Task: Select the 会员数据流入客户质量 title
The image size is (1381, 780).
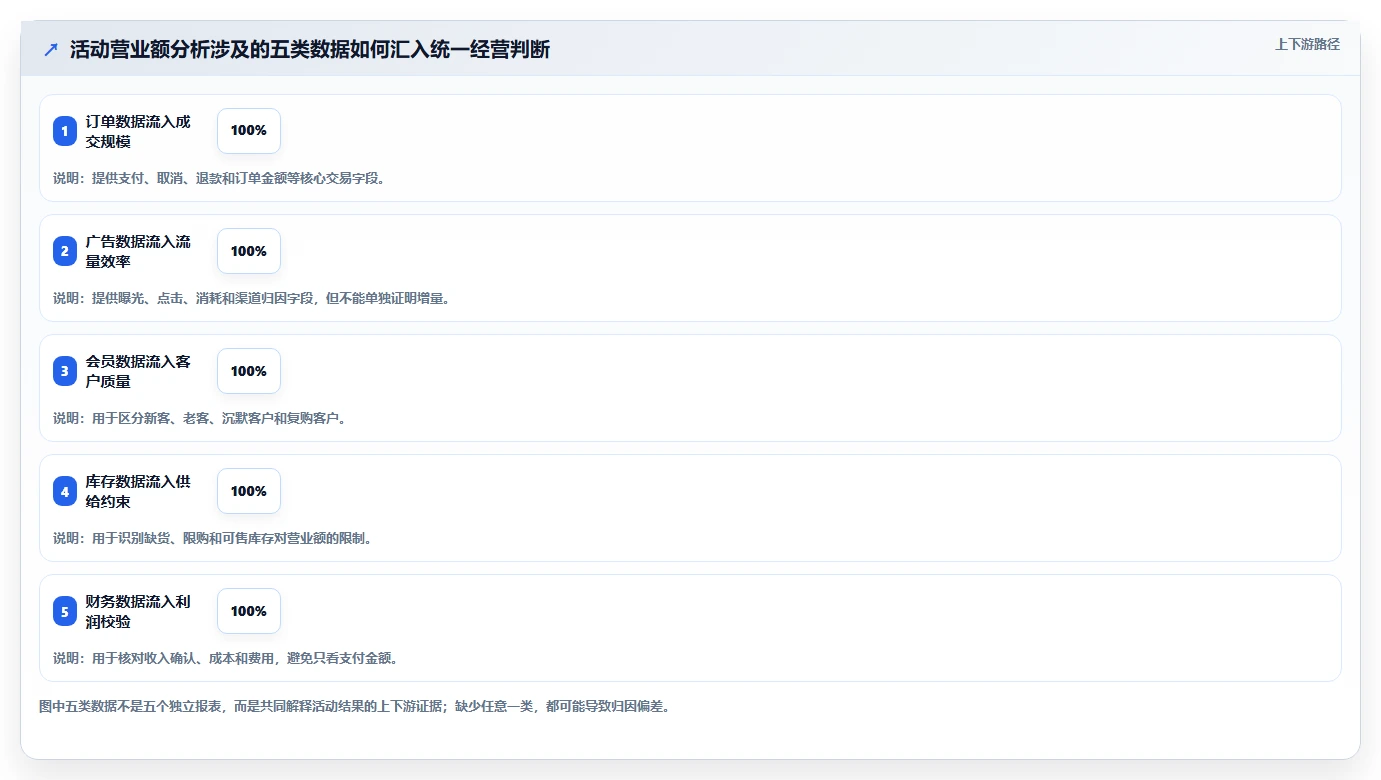Action: pos(138,371)
